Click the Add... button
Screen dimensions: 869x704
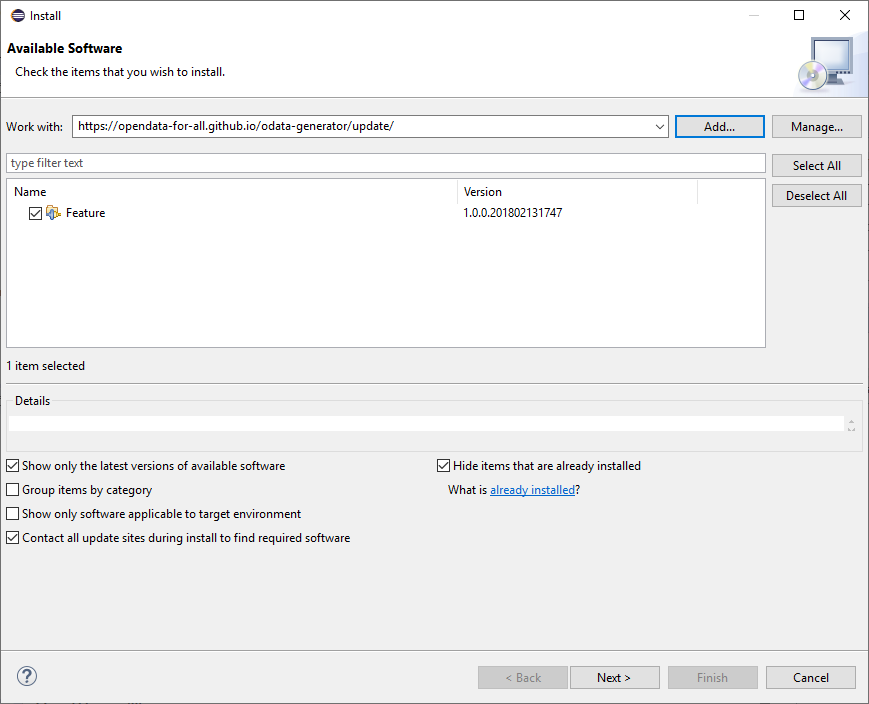tap(719, 127)
